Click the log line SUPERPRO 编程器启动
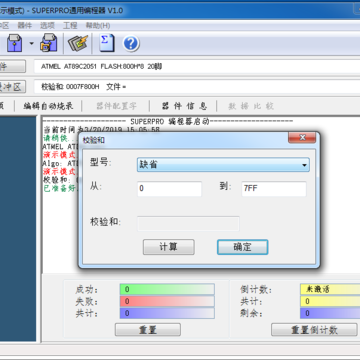This screenshot has width=360, height=360. click(168, 121)
